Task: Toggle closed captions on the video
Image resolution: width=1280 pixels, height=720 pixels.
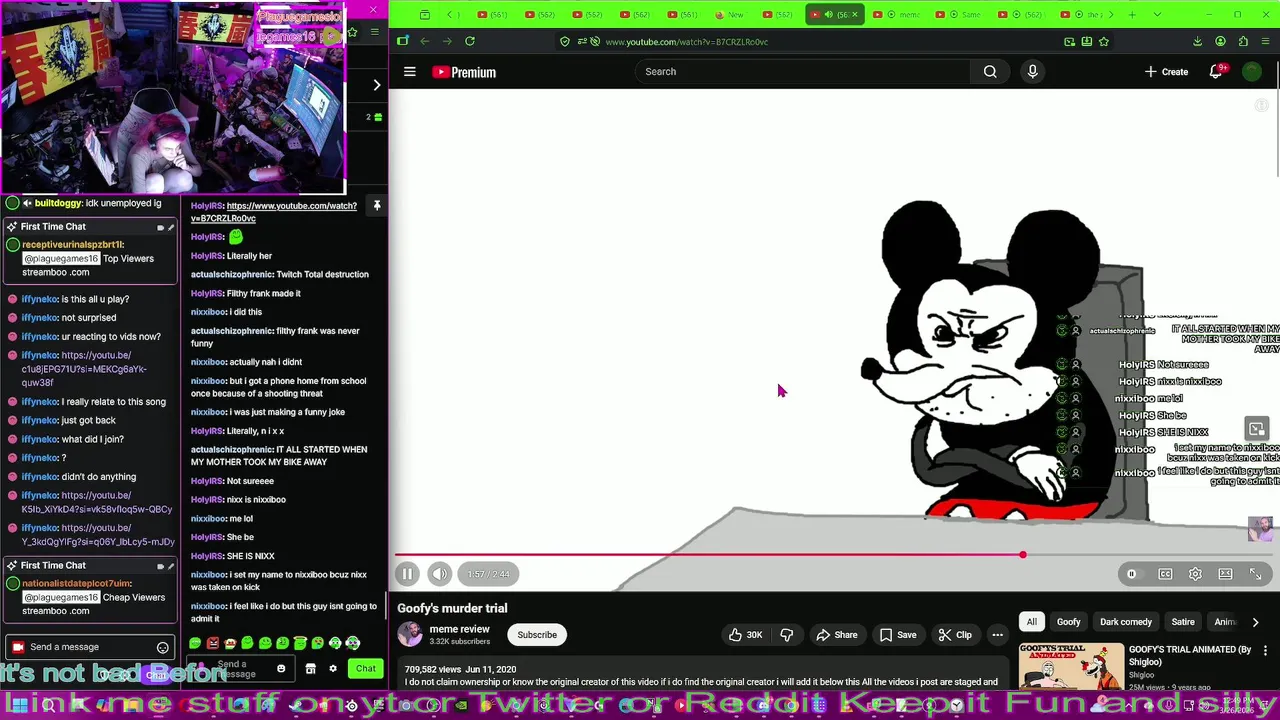Action: coord(1165,574)
